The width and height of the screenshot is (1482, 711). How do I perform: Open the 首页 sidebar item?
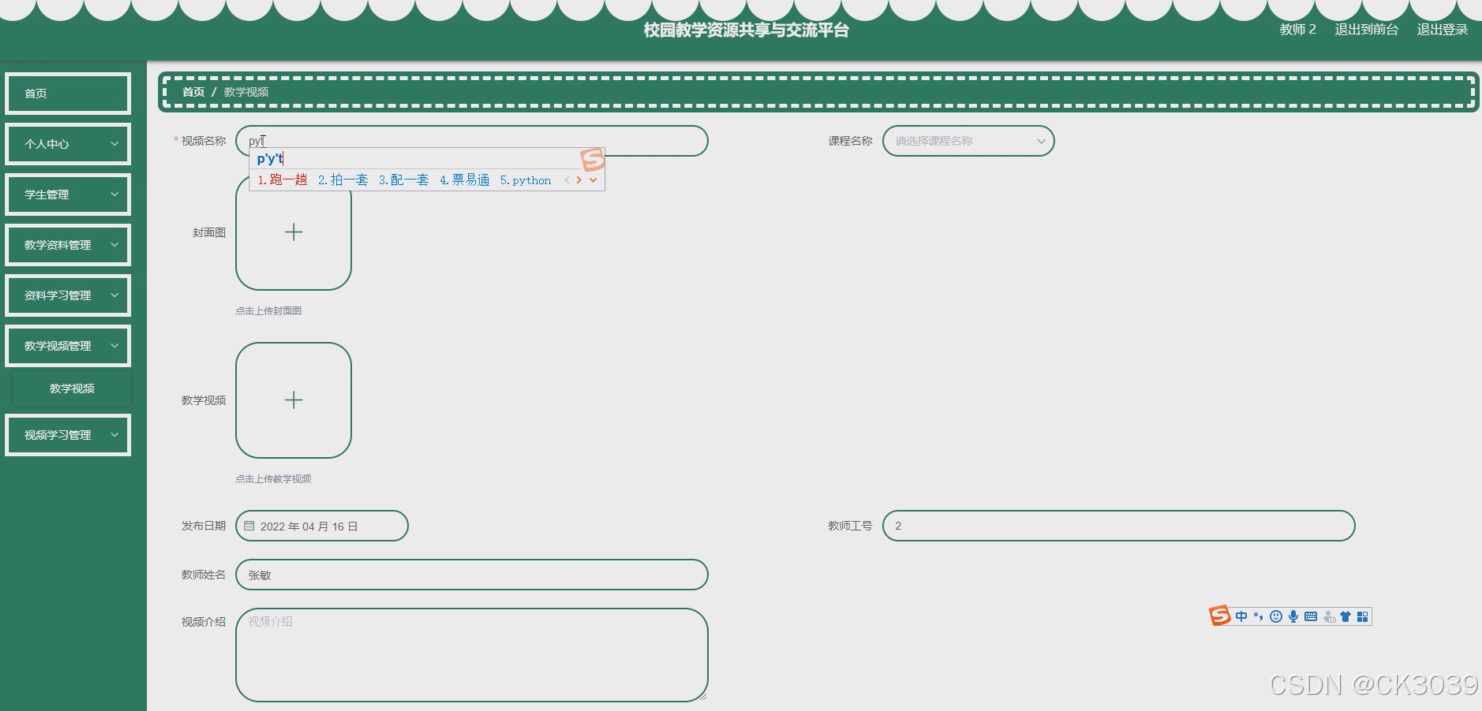pos(68,93)
